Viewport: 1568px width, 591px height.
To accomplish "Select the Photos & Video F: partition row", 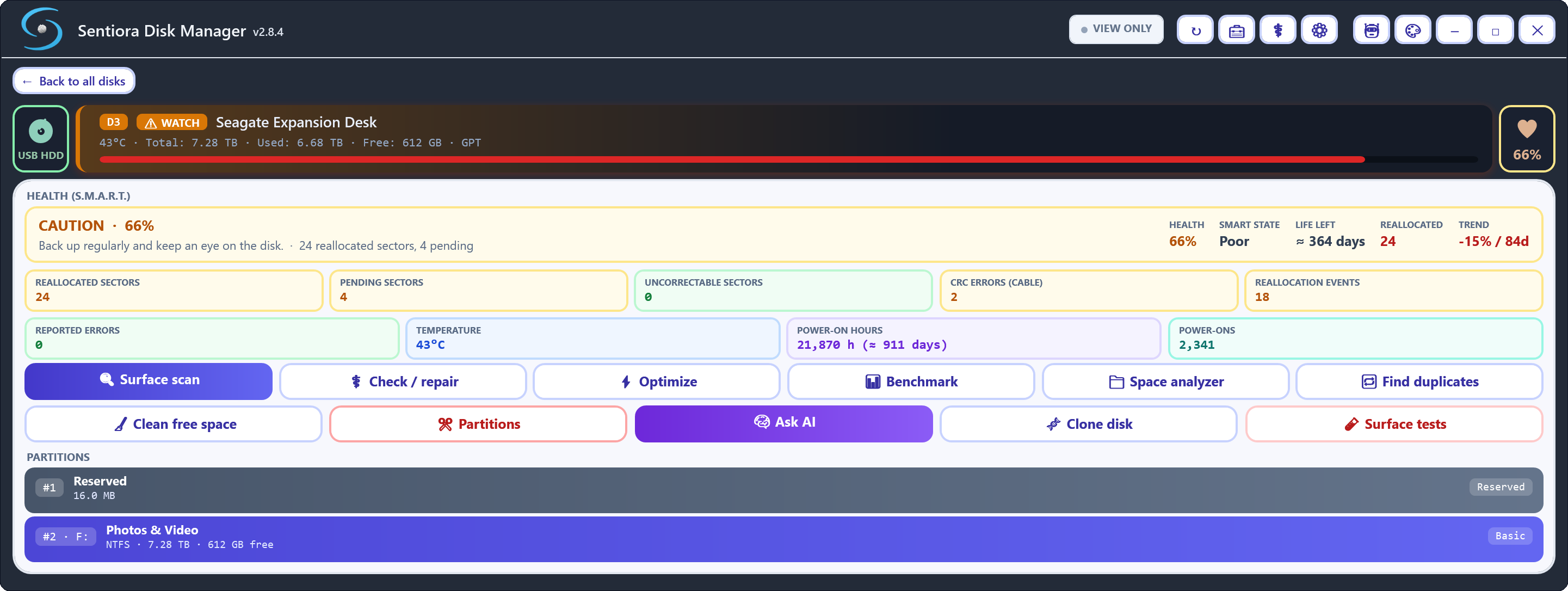I will [x=784, y=539].
